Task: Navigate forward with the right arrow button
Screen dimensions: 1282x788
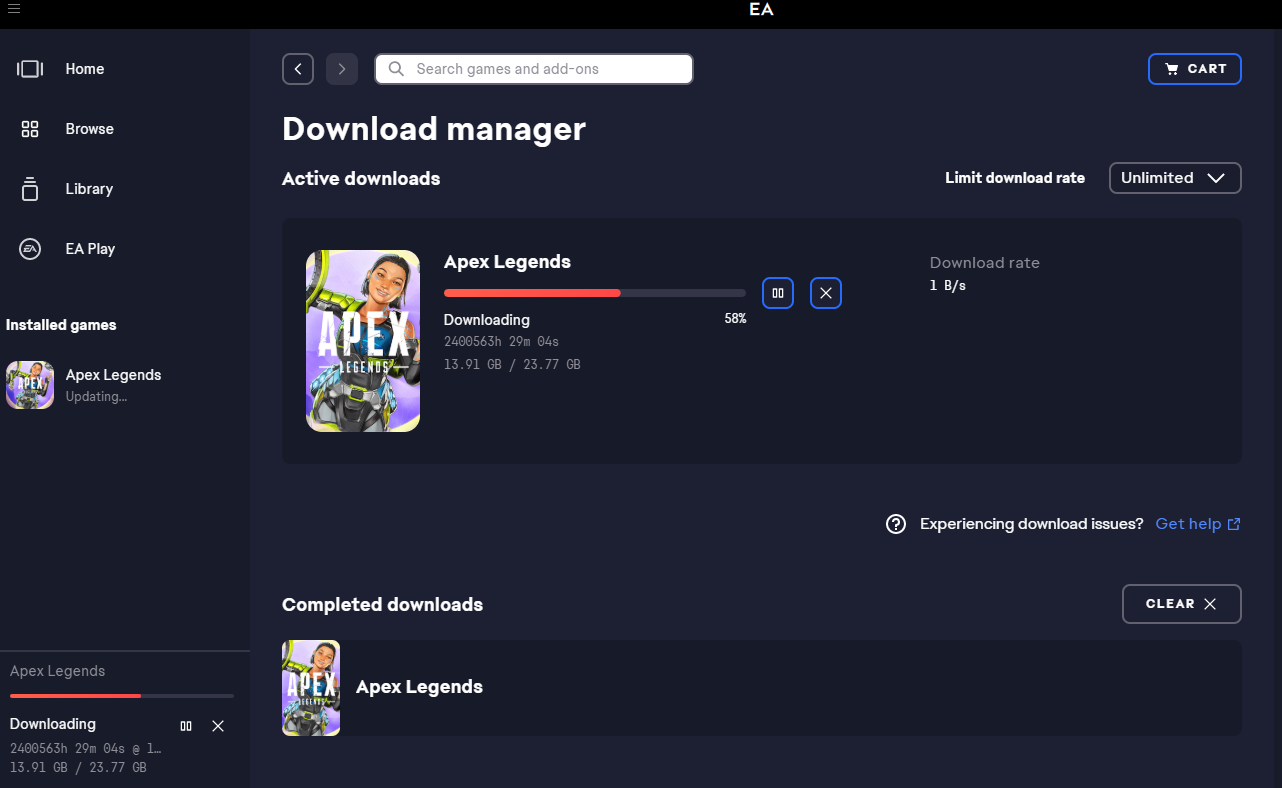Action: pos(342,69)
